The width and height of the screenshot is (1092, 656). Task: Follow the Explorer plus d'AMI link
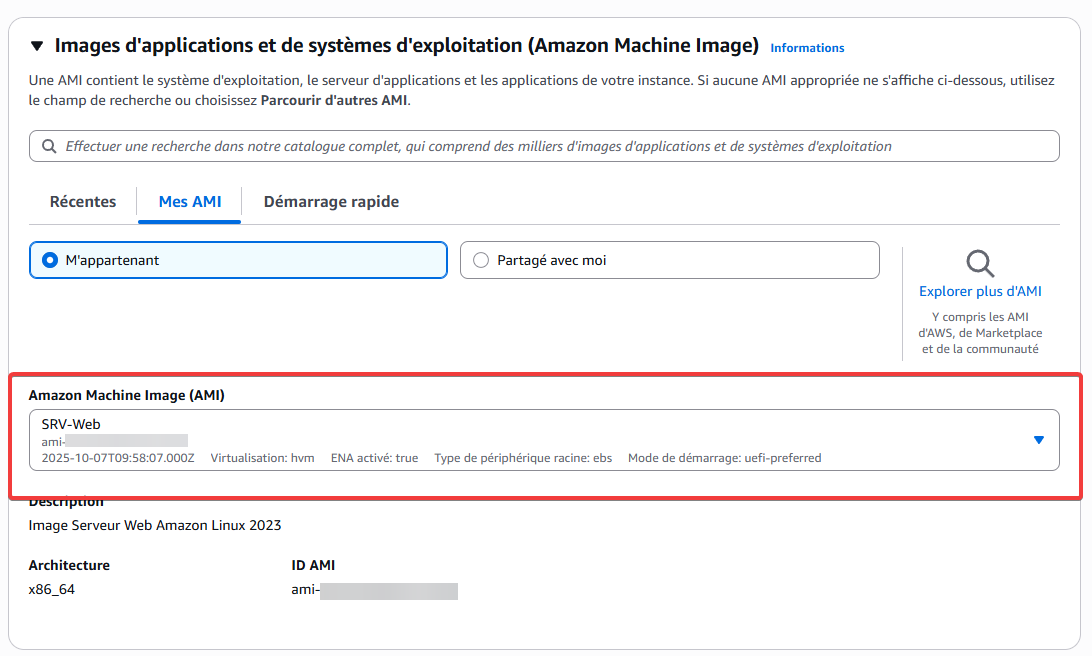(980, 291)
